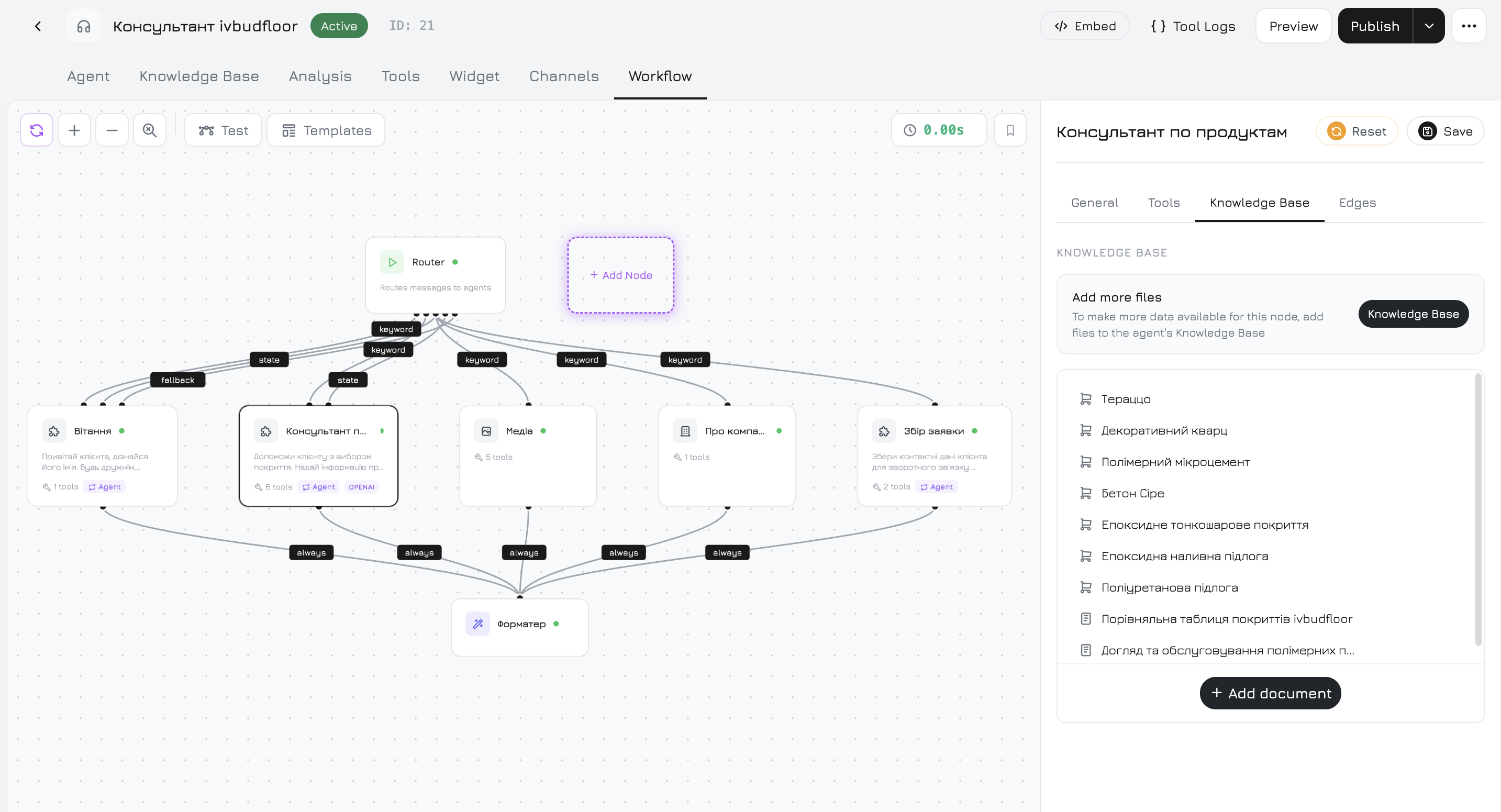Click the magic wand icon on Форматер node
Screen dimensions: 1501x812
pyautogui.click(x=477, y=624)
